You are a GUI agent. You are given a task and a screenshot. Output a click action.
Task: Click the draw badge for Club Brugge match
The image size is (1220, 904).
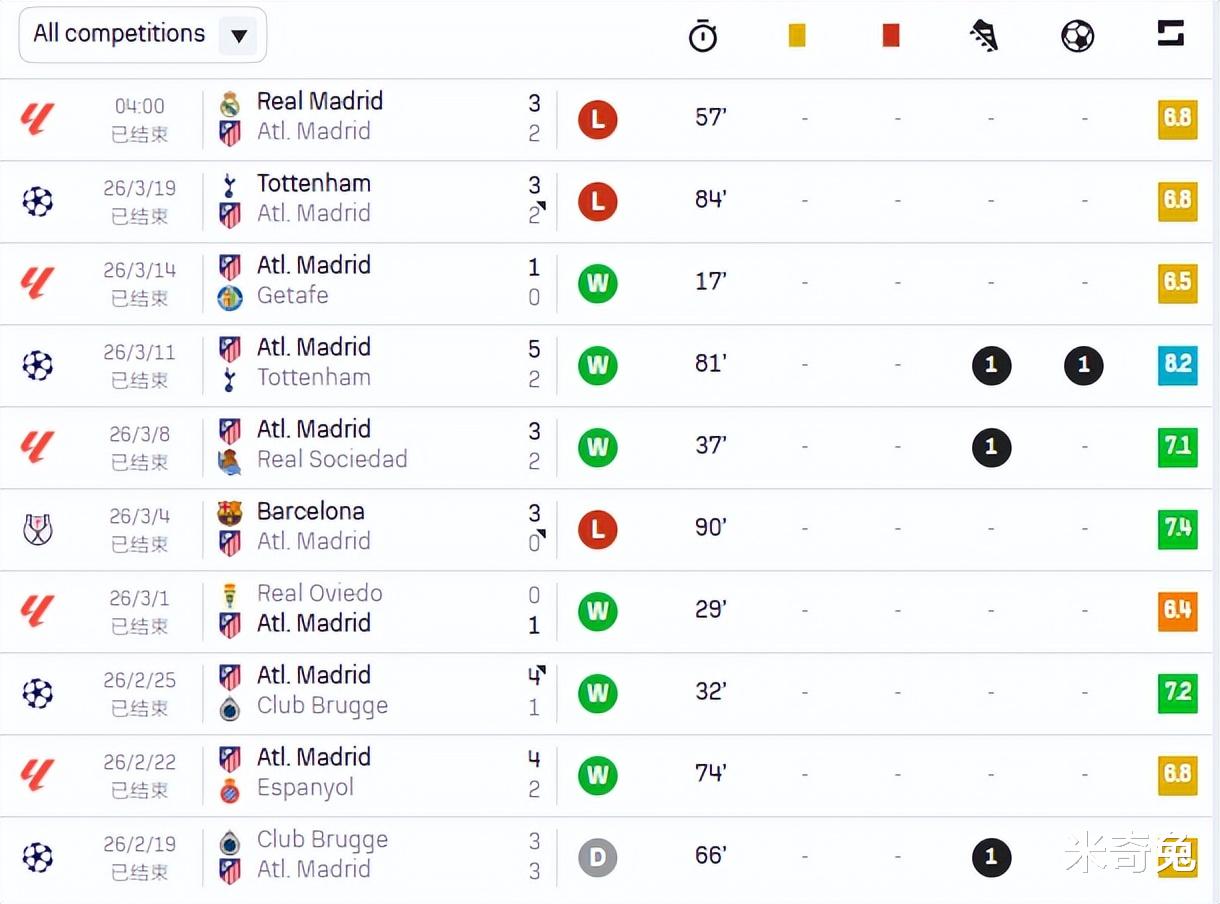click(x=597, y=857)
